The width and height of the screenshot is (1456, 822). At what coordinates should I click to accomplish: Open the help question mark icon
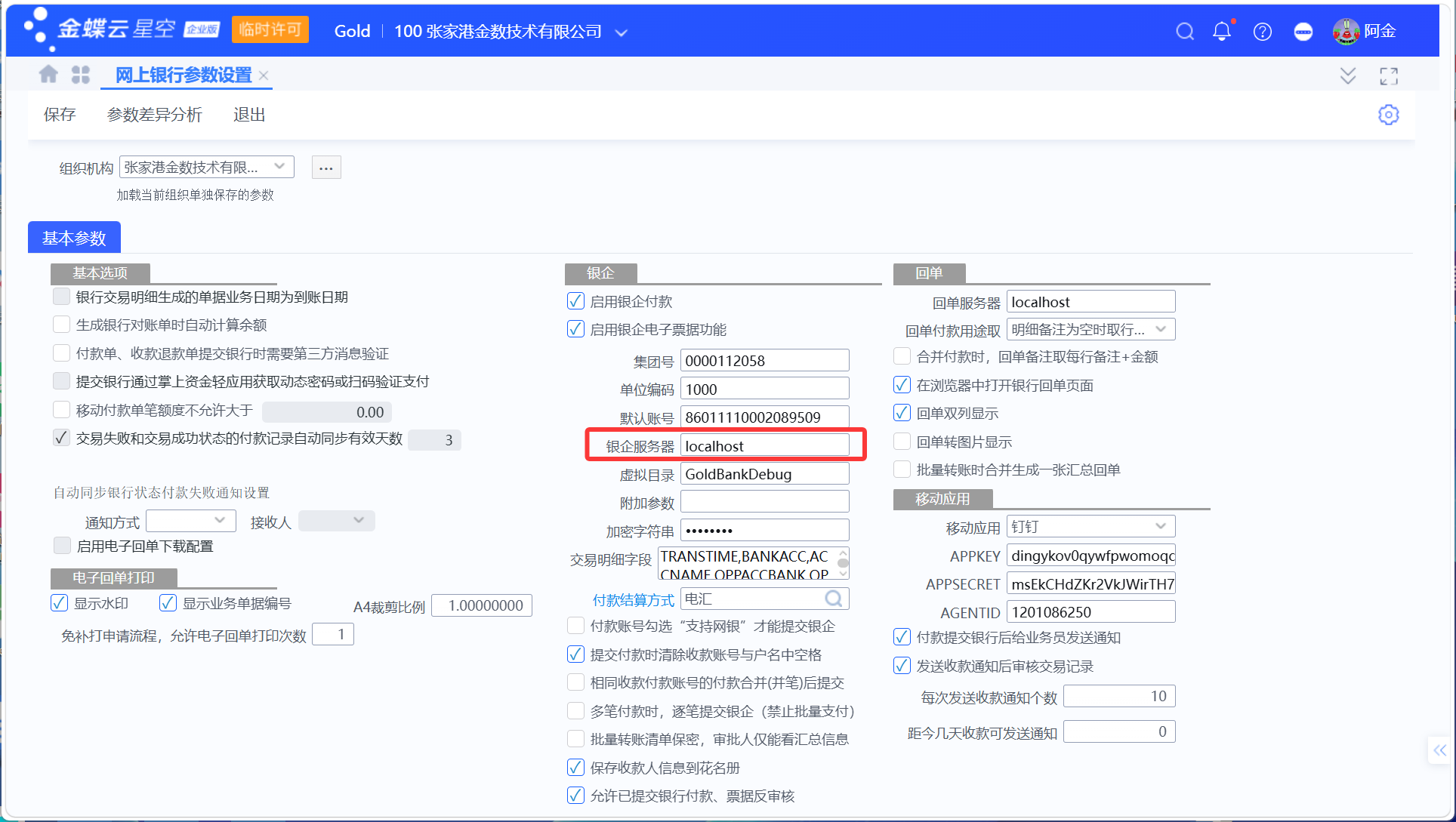pyautogui.click(x=1262, y=32)
